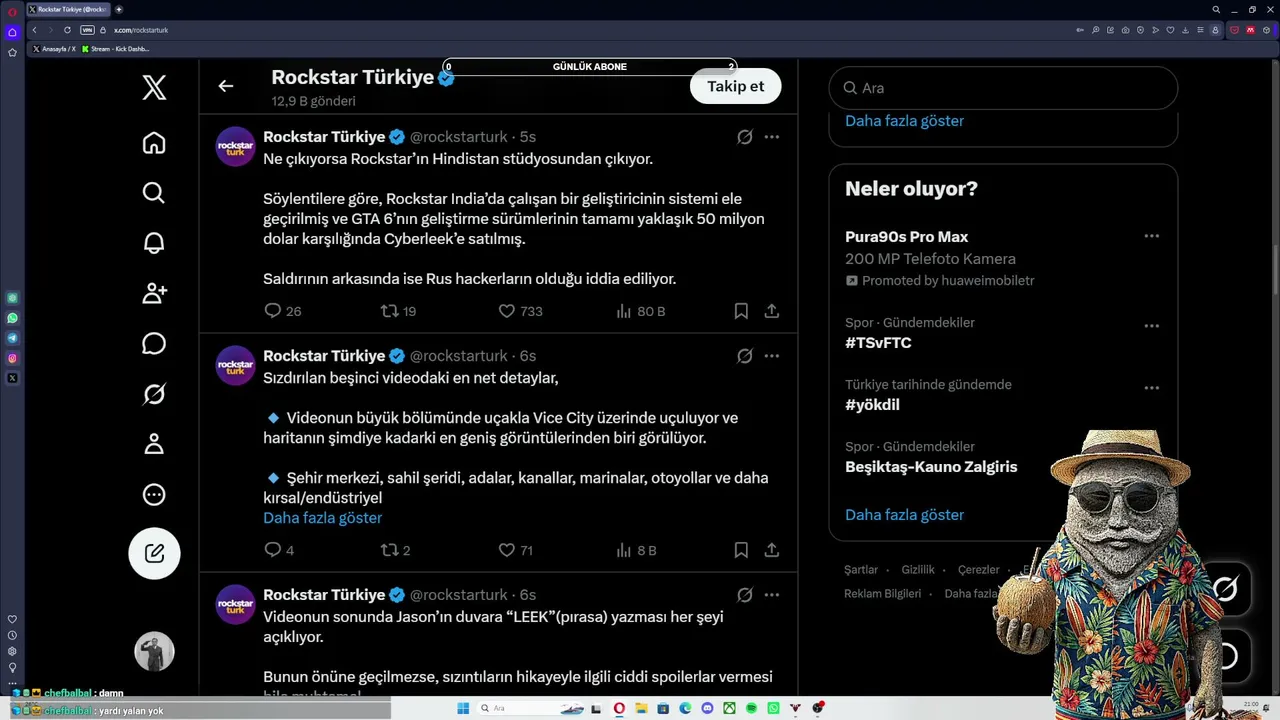Open Grok from the X sidebar
Image resolution: width=1280 pixels, height=720 pixels.
[154, 394]
